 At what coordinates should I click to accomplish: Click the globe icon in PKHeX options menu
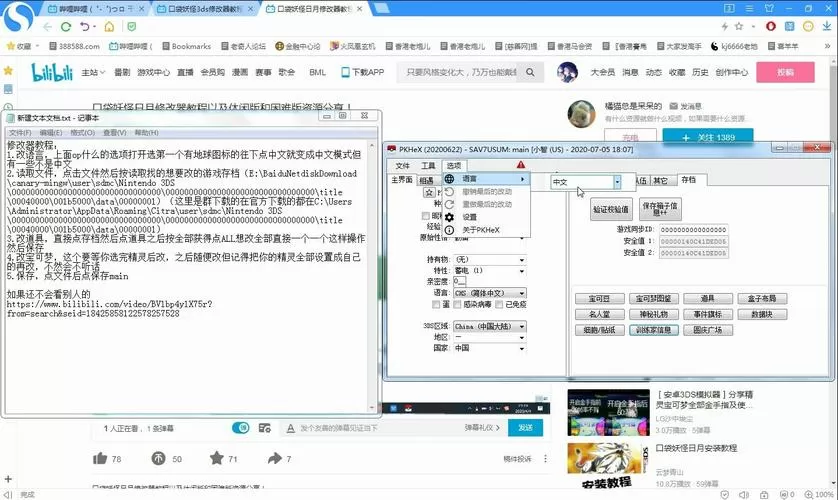[x=449, y=179]
